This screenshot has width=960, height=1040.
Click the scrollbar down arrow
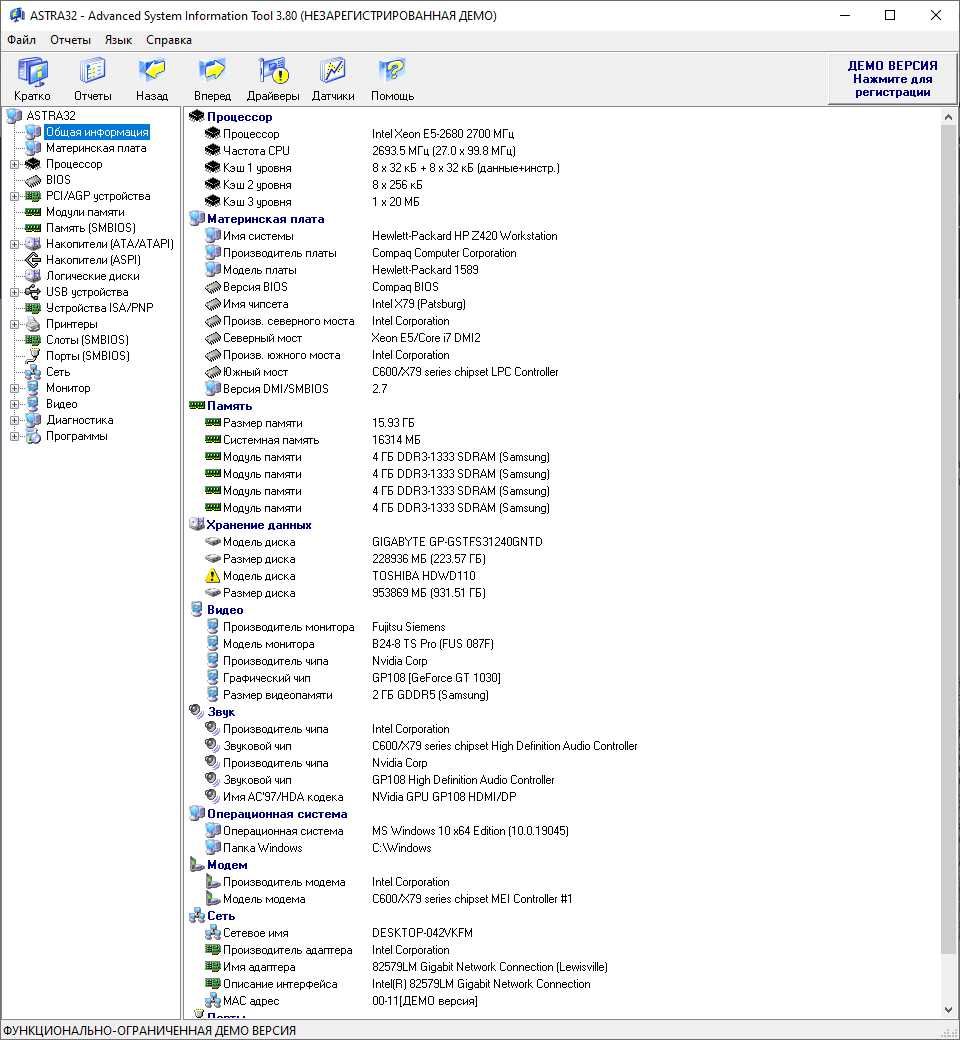click(948, 1009)
